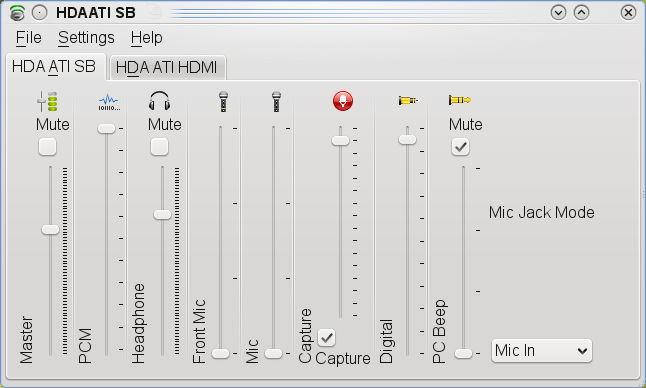Switch to the HDA ATI HDMI tab

click(167, 68)
